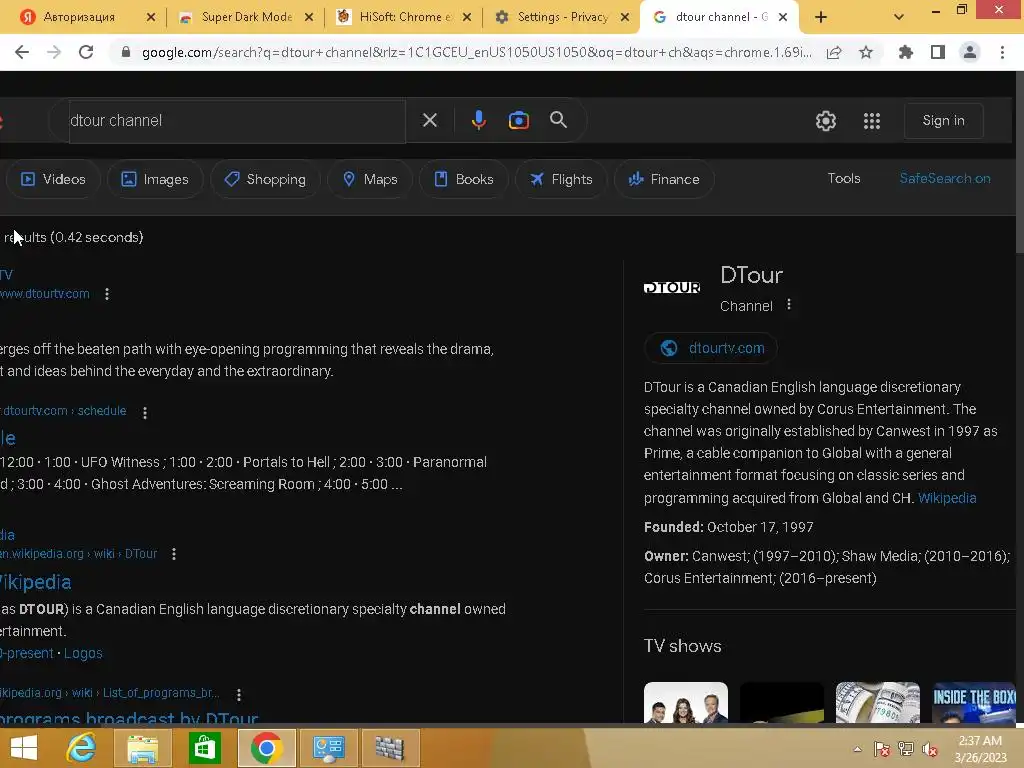This screenshot has width=1024, height=768.
Task: Open more options for List_of_programs result
Action: [239, 694]
